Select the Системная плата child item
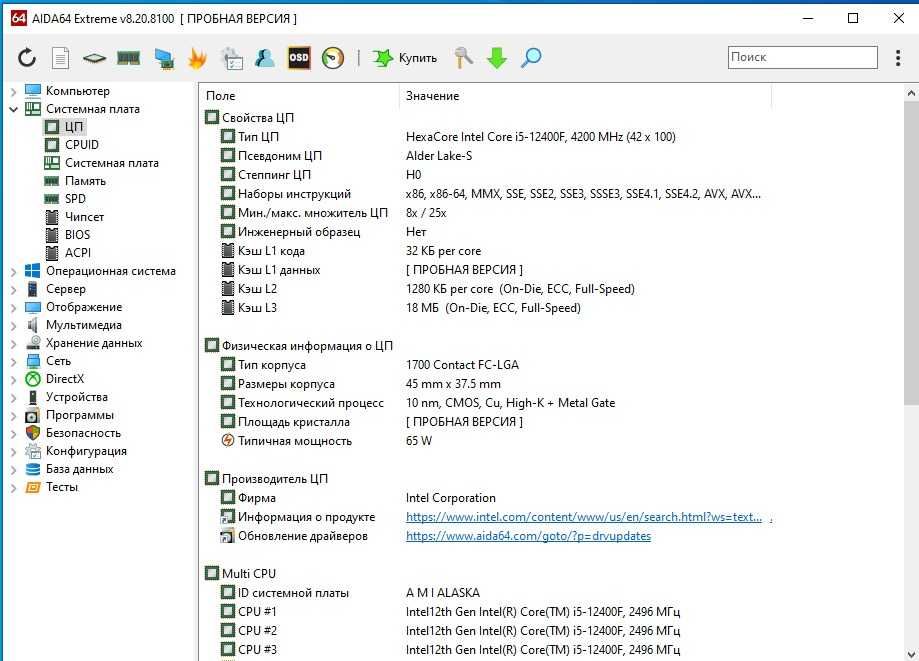Image resolution: width=919 pixels, height=661 pixels. tap(111, 163)
